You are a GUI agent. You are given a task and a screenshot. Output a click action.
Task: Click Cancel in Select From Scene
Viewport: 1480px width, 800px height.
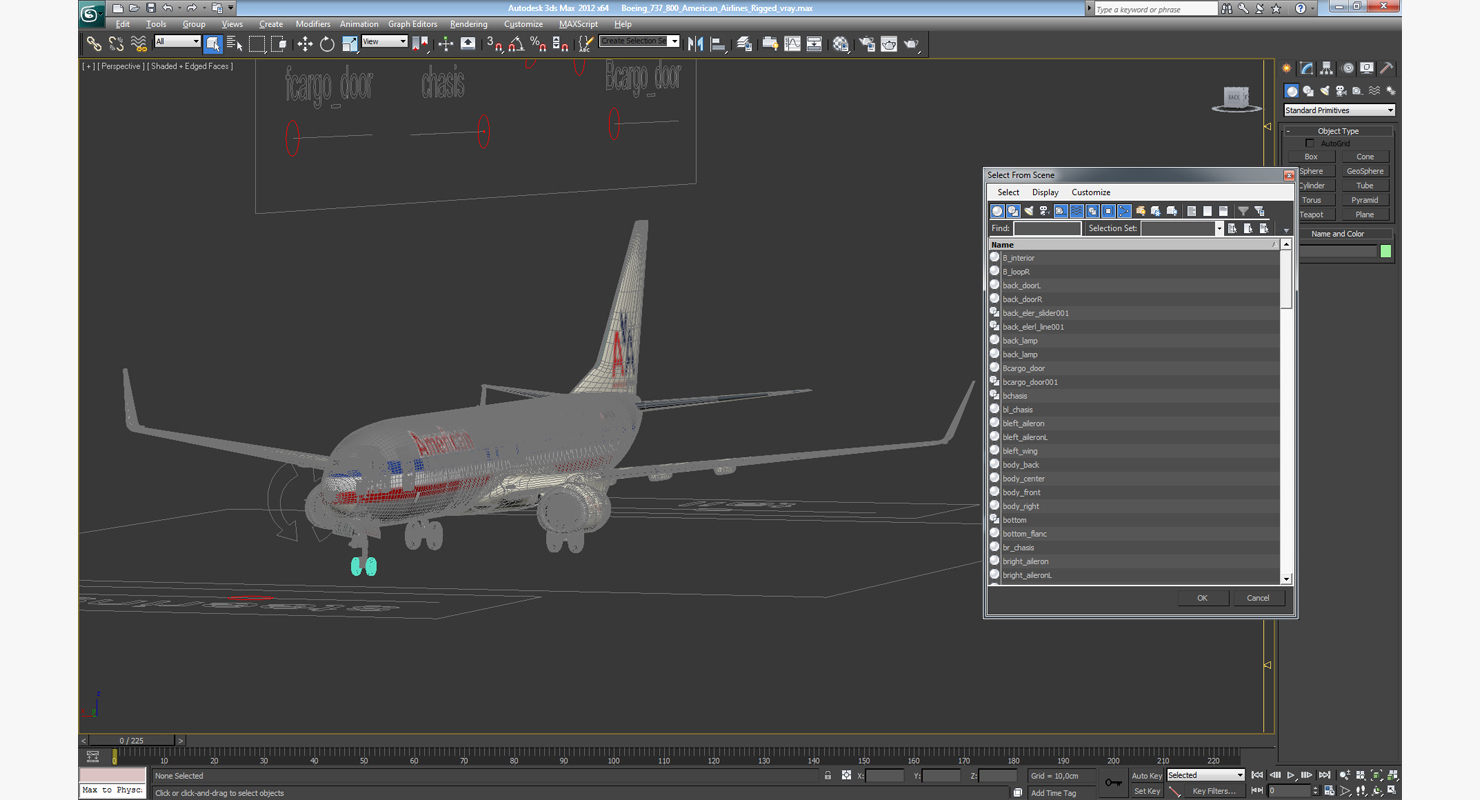[x=1258, y=598]
